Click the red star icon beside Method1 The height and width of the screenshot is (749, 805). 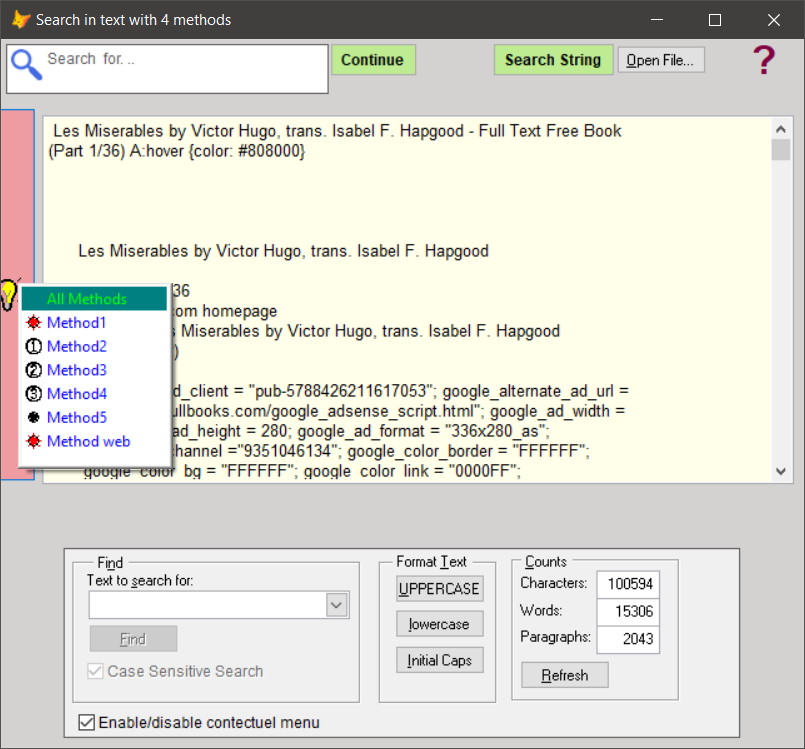(33, 322)
